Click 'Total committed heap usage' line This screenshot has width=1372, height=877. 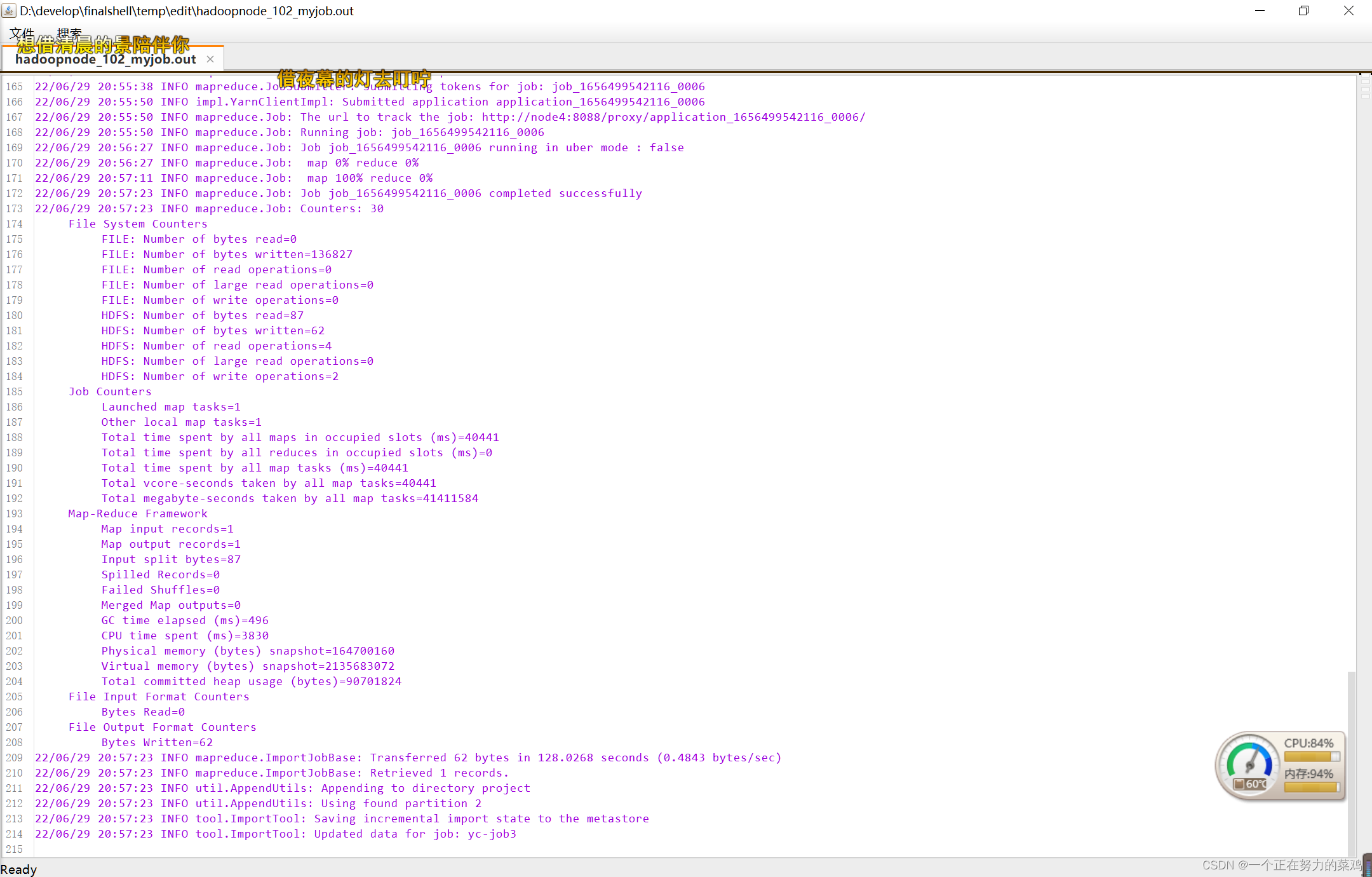click(251, 681)
